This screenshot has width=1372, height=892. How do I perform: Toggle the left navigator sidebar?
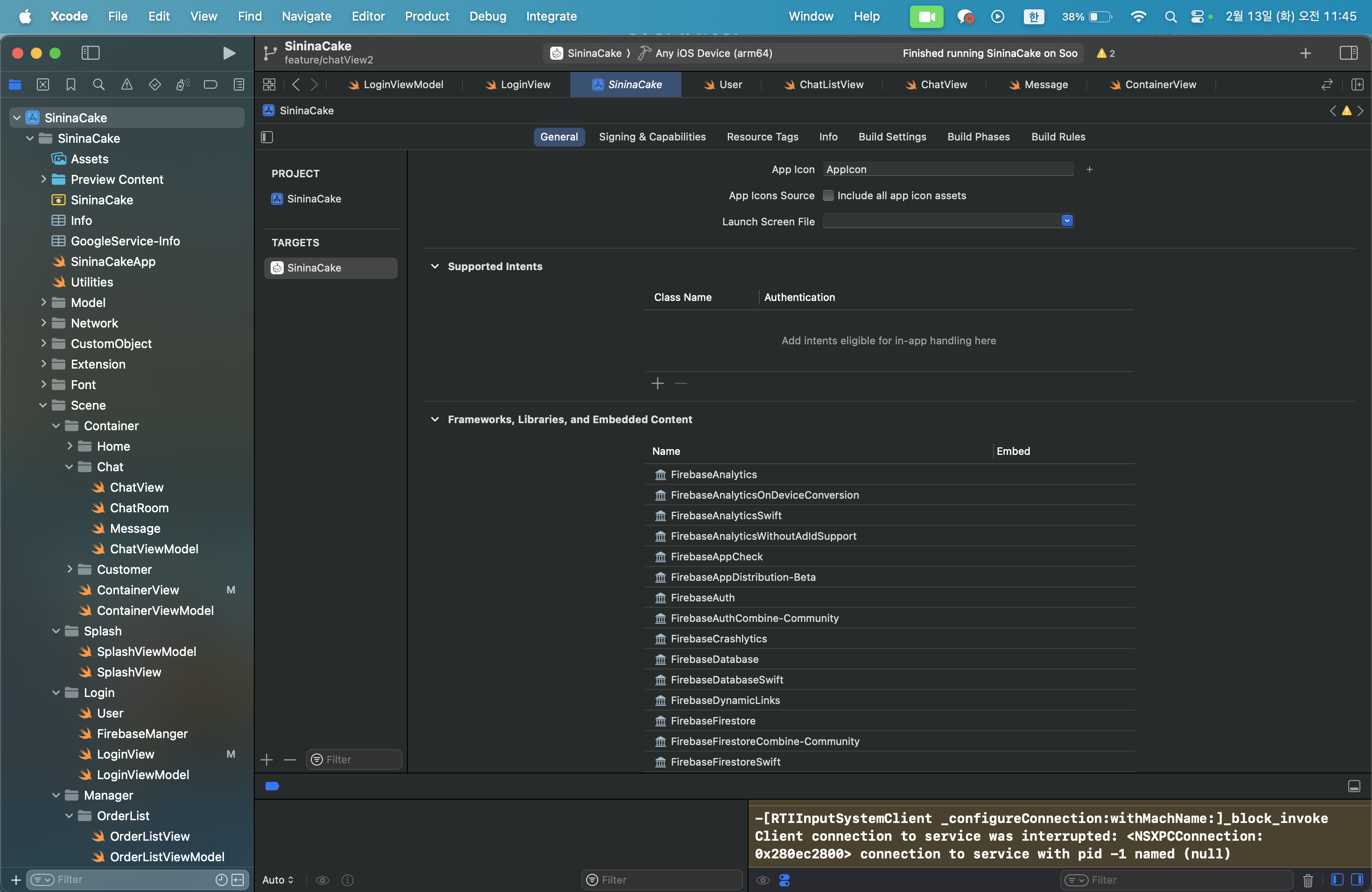pos(91,53)
